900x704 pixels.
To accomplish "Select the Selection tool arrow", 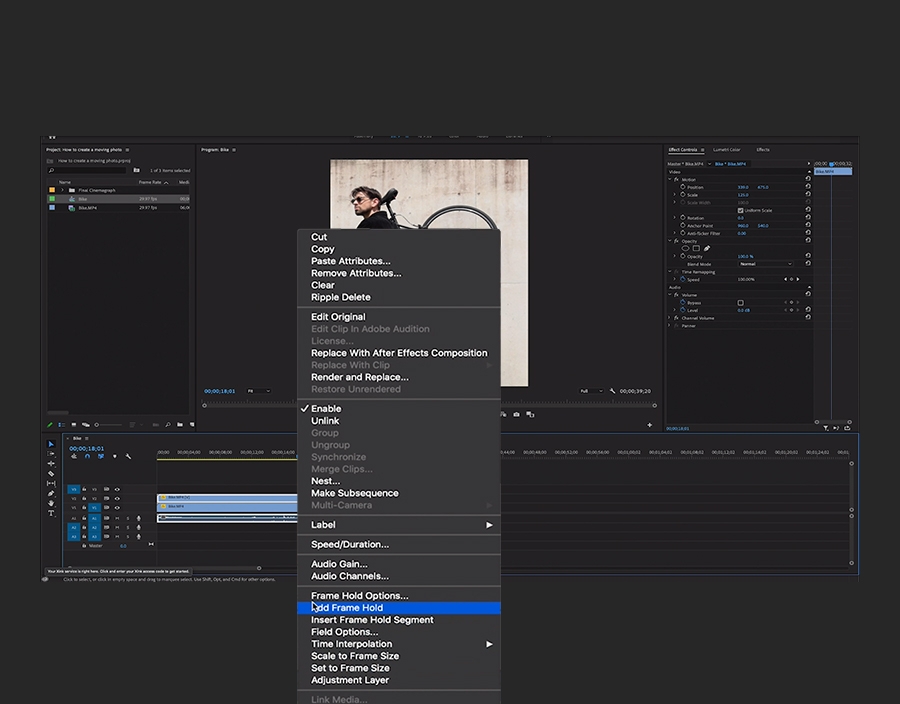I will pos(51,444).
